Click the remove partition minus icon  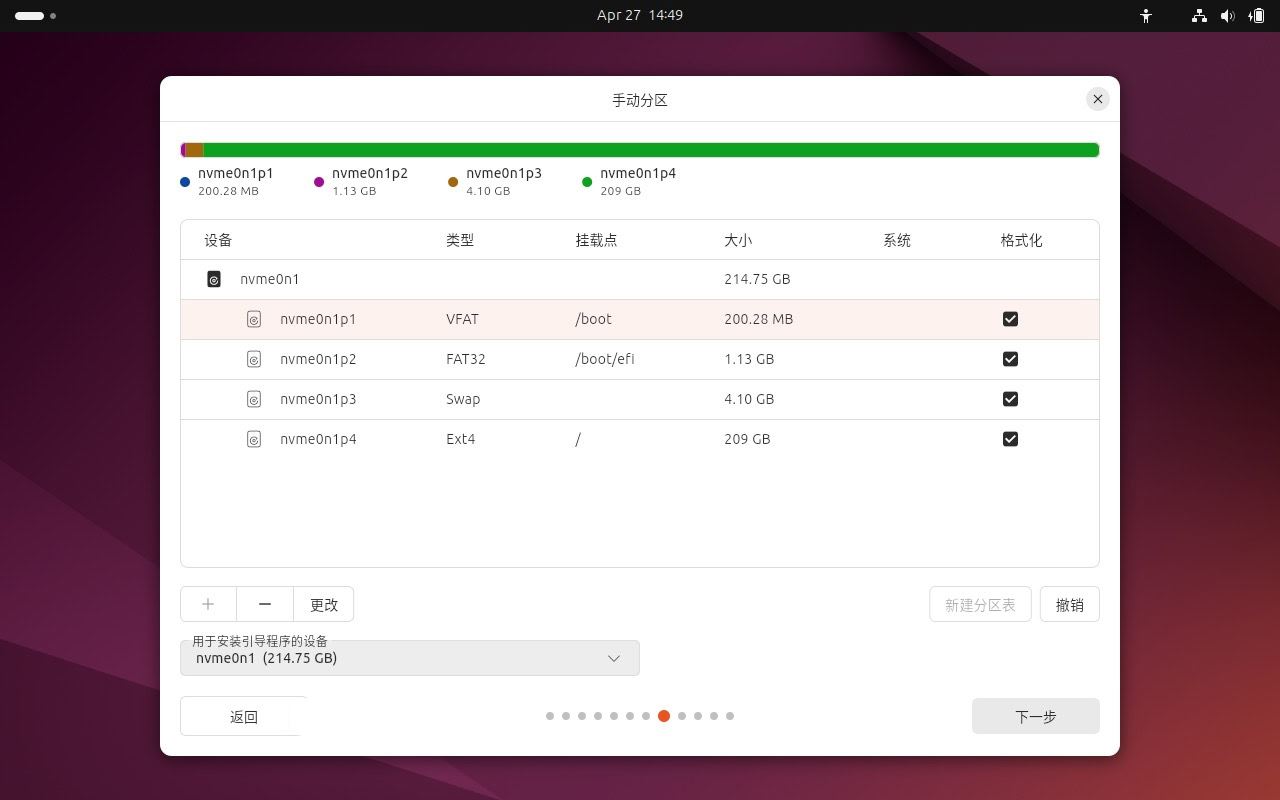264,604
